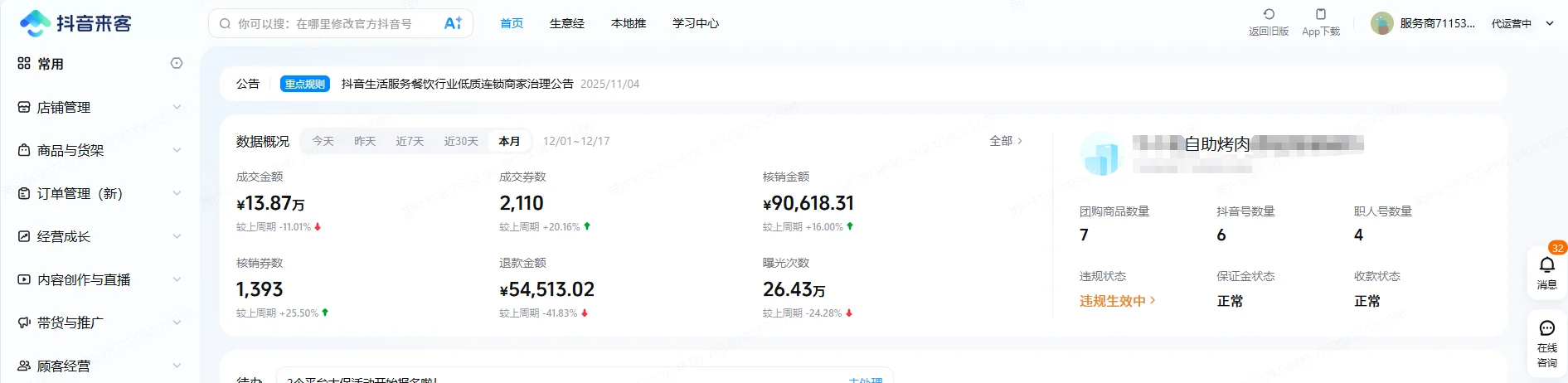
Task: Click the 内容创作与直播 video icon
Action: coord(24,279)
